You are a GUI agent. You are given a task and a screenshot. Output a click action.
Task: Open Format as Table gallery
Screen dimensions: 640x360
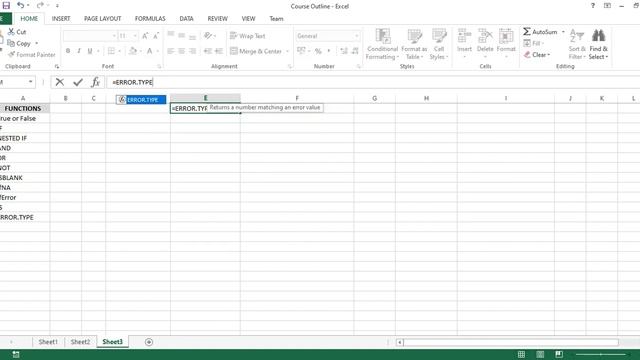click(414, 44)
